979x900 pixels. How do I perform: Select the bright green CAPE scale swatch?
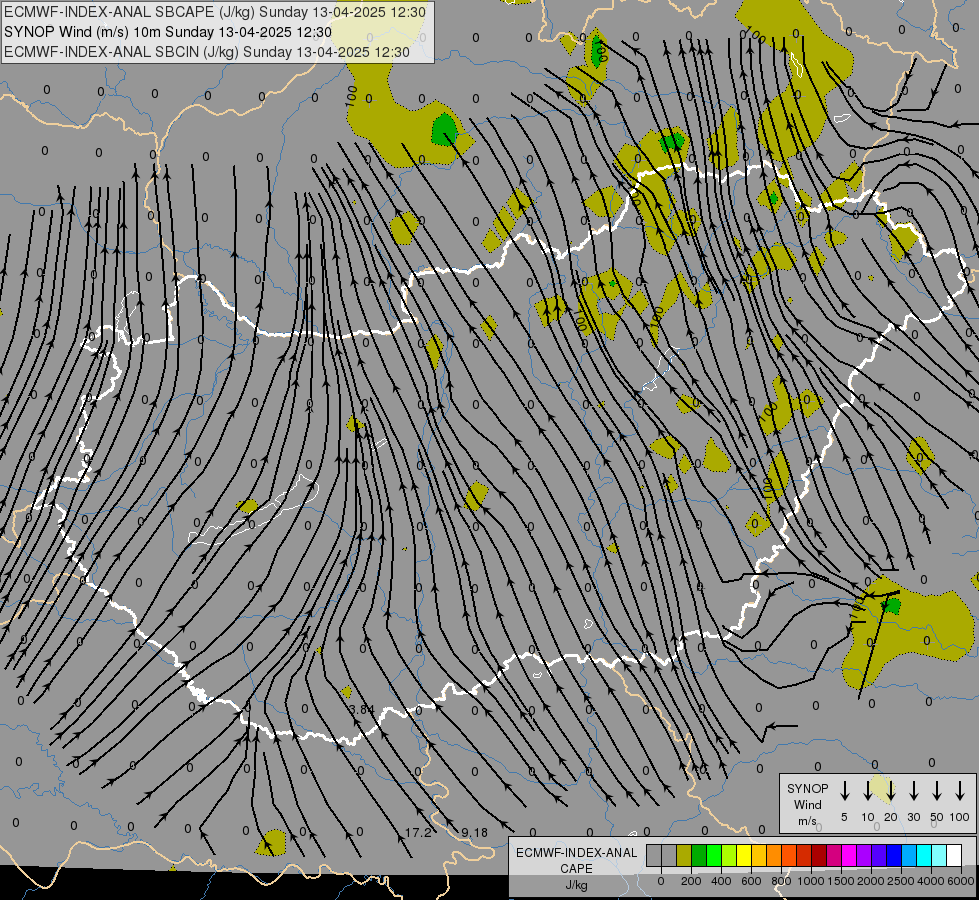click(x=714, y=855)
